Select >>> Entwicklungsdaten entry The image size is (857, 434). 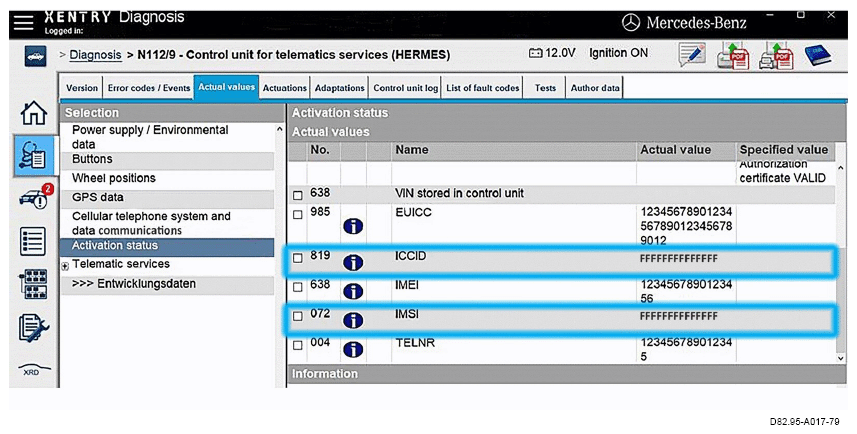coord(167,285)
